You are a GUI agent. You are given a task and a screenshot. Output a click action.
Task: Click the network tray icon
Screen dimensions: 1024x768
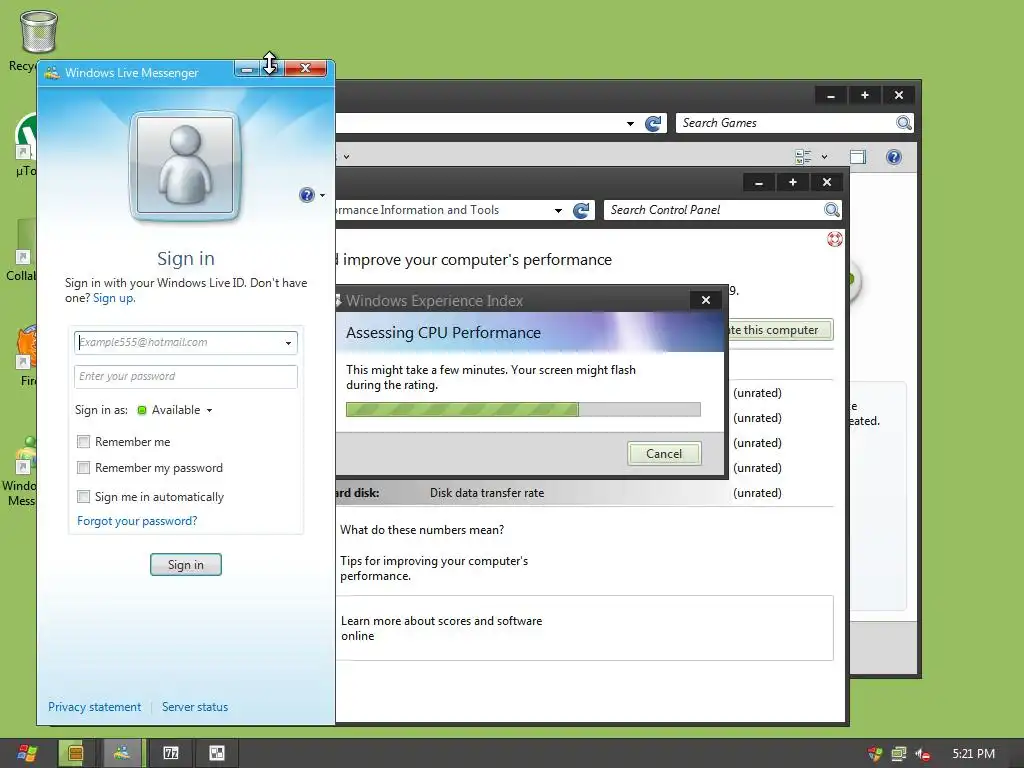(x=899, y=754)
